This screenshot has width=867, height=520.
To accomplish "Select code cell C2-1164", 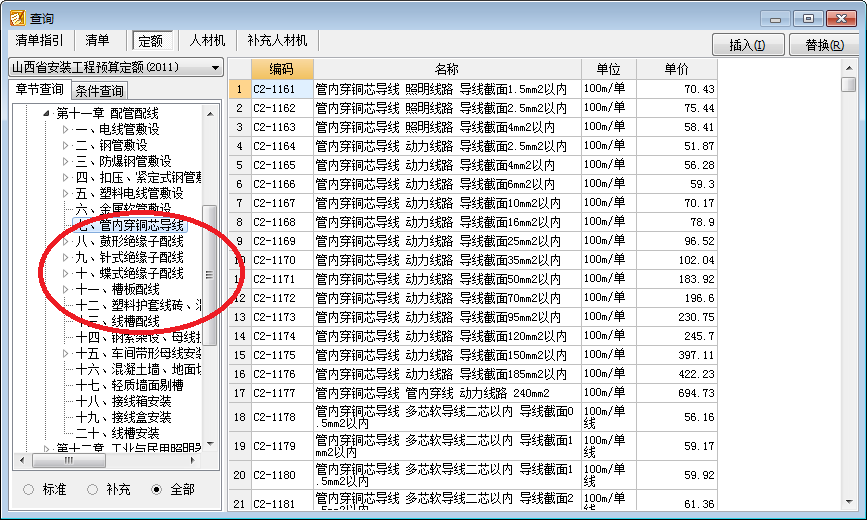I will [x=282, y=146].
